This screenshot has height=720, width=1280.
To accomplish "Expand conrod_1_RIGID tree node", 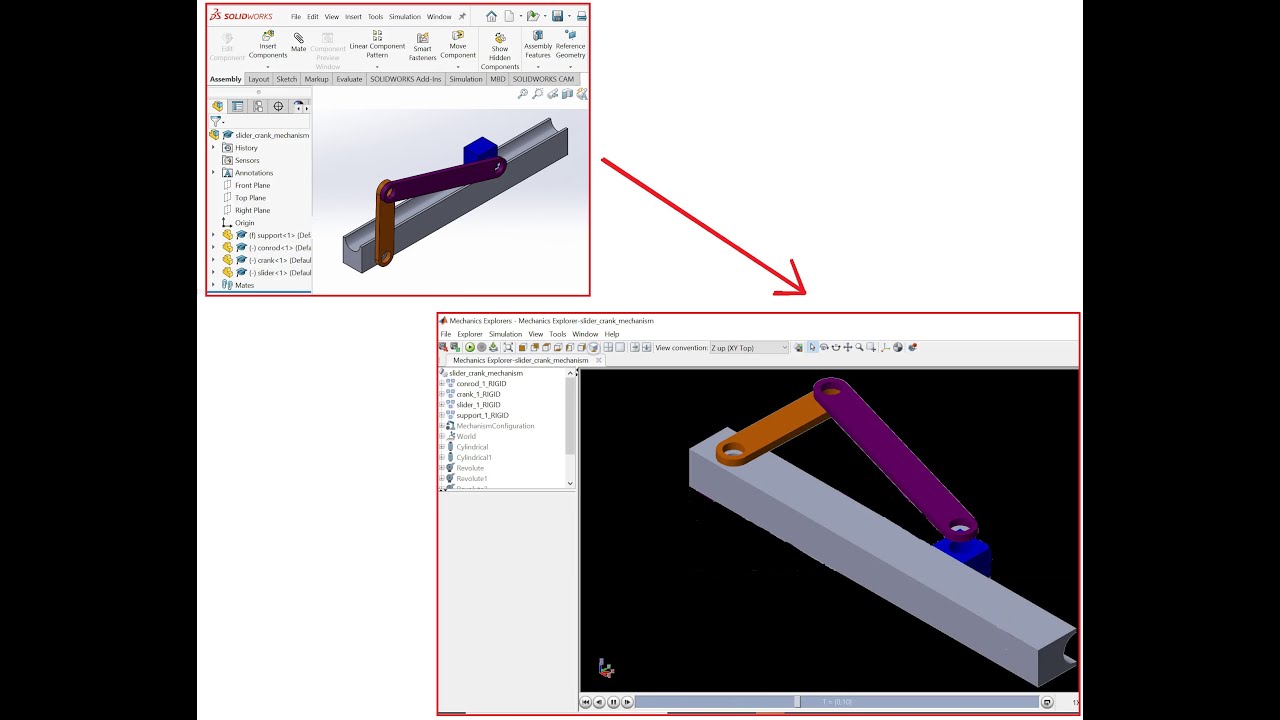I will click(x=441, y=384).
